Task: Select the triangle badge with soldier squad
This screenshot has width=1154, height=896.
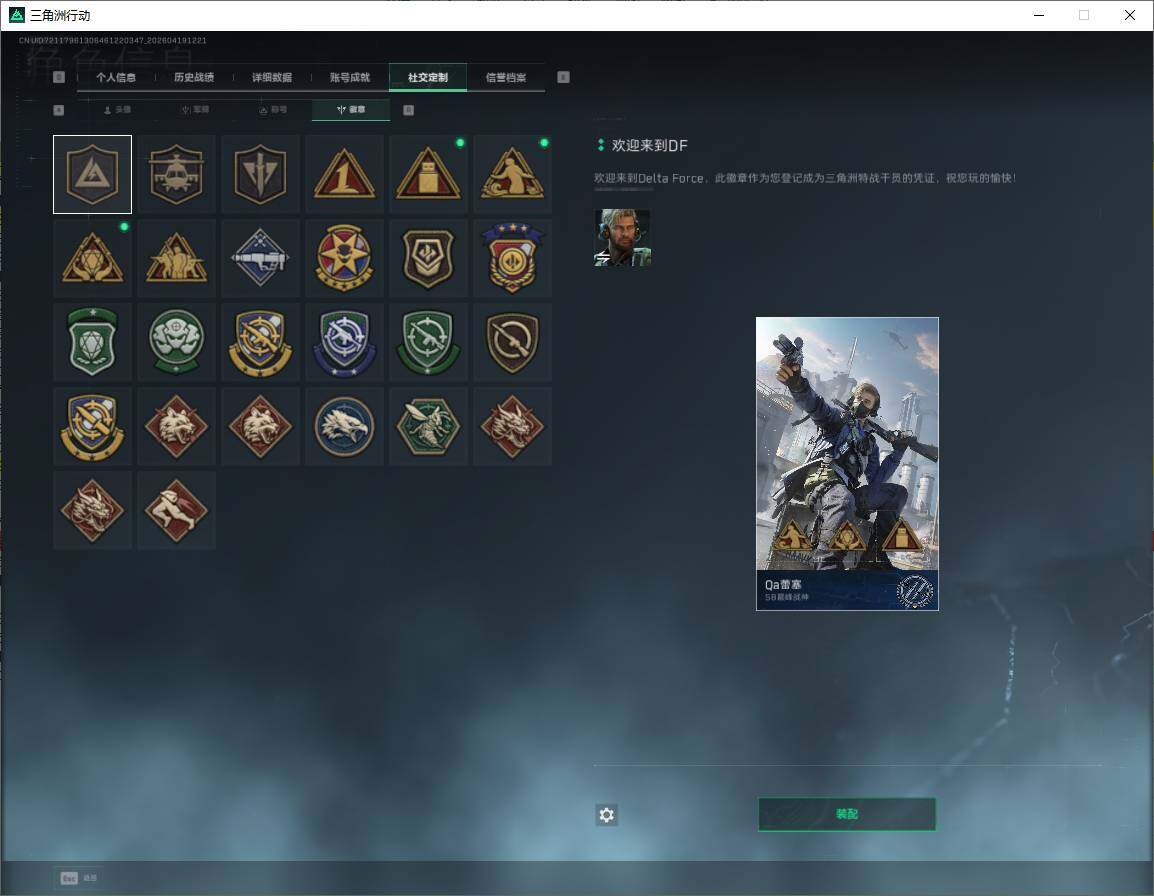Action: pyautogui.click(x=176, y=258)
